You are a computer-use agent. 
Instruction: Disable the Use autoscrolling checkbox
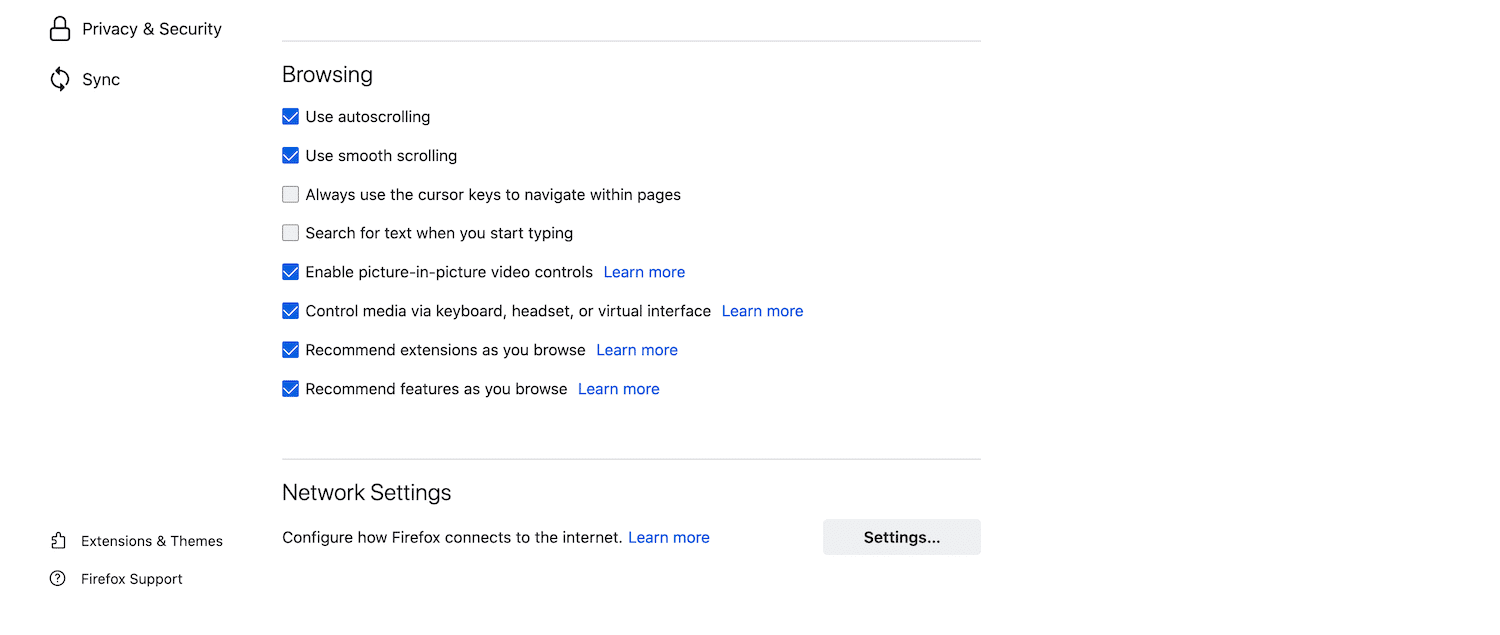tap(290, 116)
